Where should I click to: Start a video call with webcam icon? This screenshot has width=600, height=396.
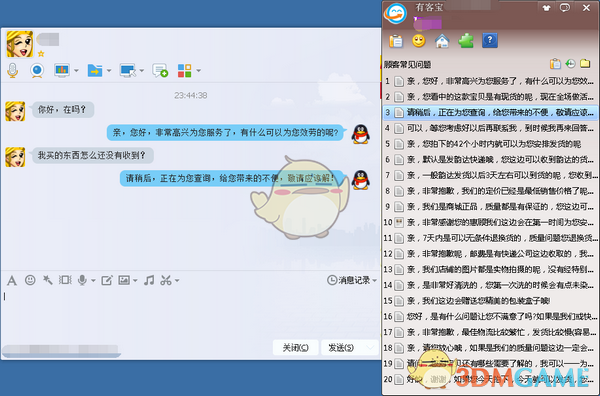(37, 70)
